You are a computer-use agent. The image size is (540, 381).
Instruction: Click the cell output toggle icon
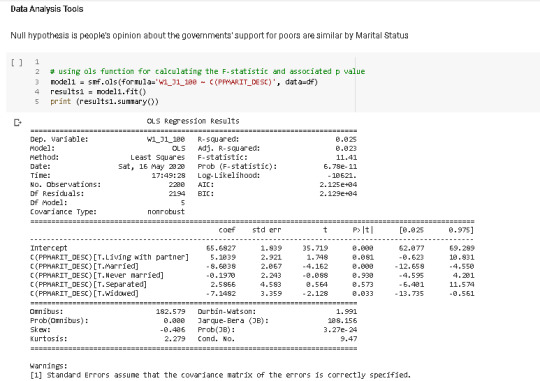click(x=18, y=123)
